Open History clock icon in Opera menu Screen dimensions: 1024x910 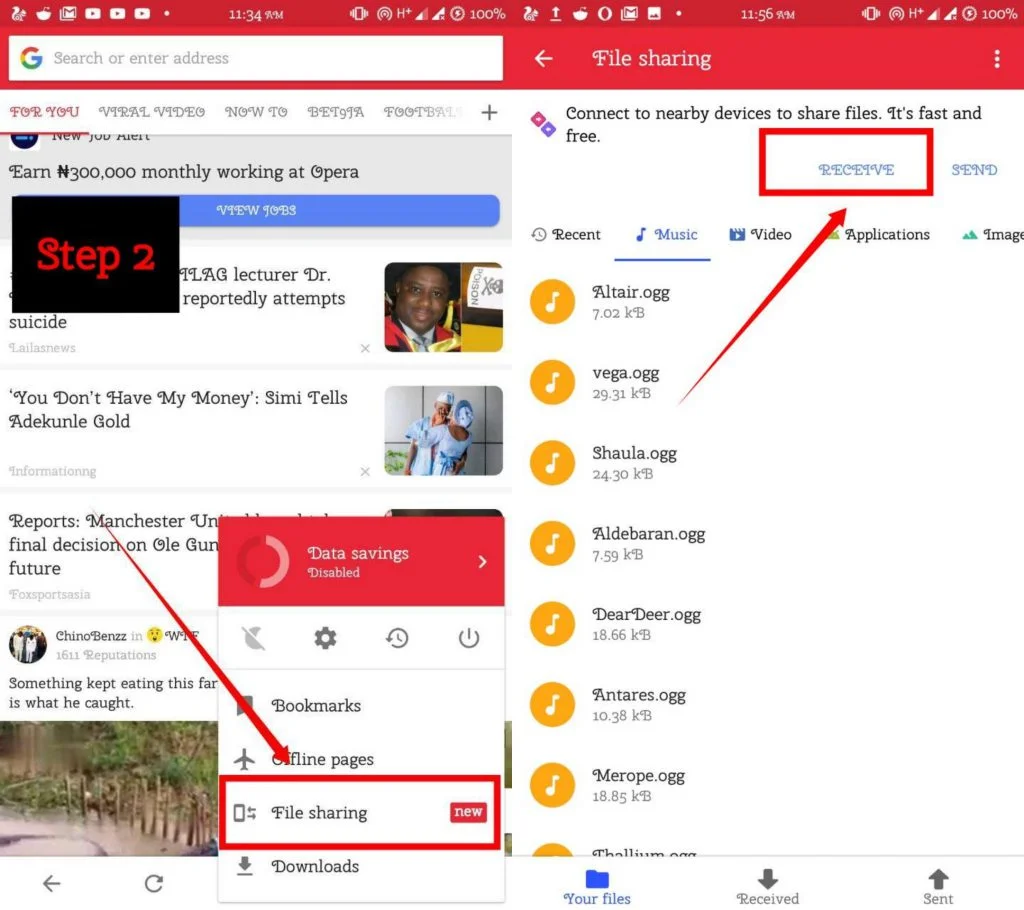pos(397,638)
